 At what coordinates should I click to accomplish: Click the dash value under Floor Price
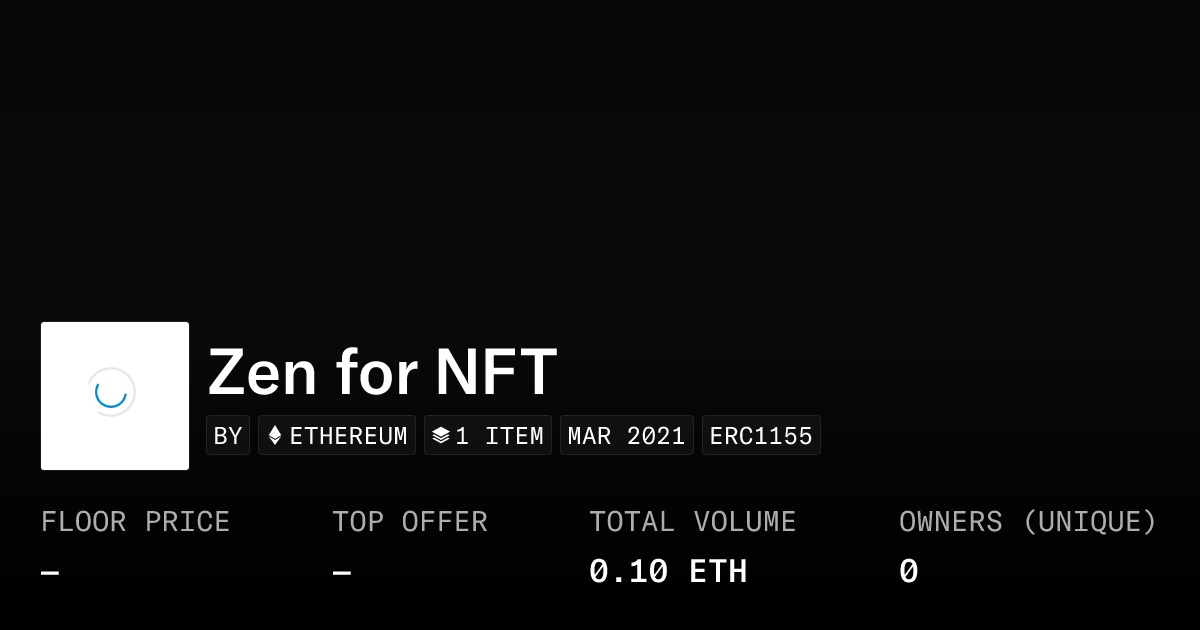tap(50, 573)
